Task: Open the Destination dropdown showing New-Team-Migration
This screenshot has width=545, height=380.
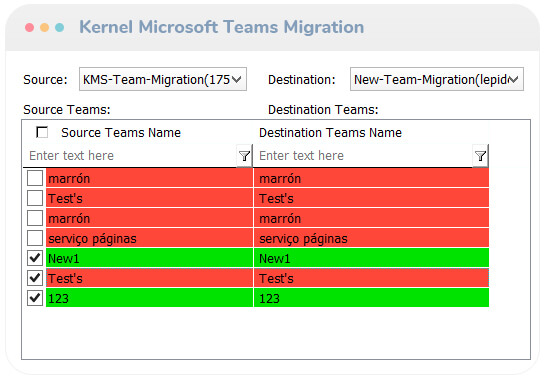Action: tap(437, 79)
